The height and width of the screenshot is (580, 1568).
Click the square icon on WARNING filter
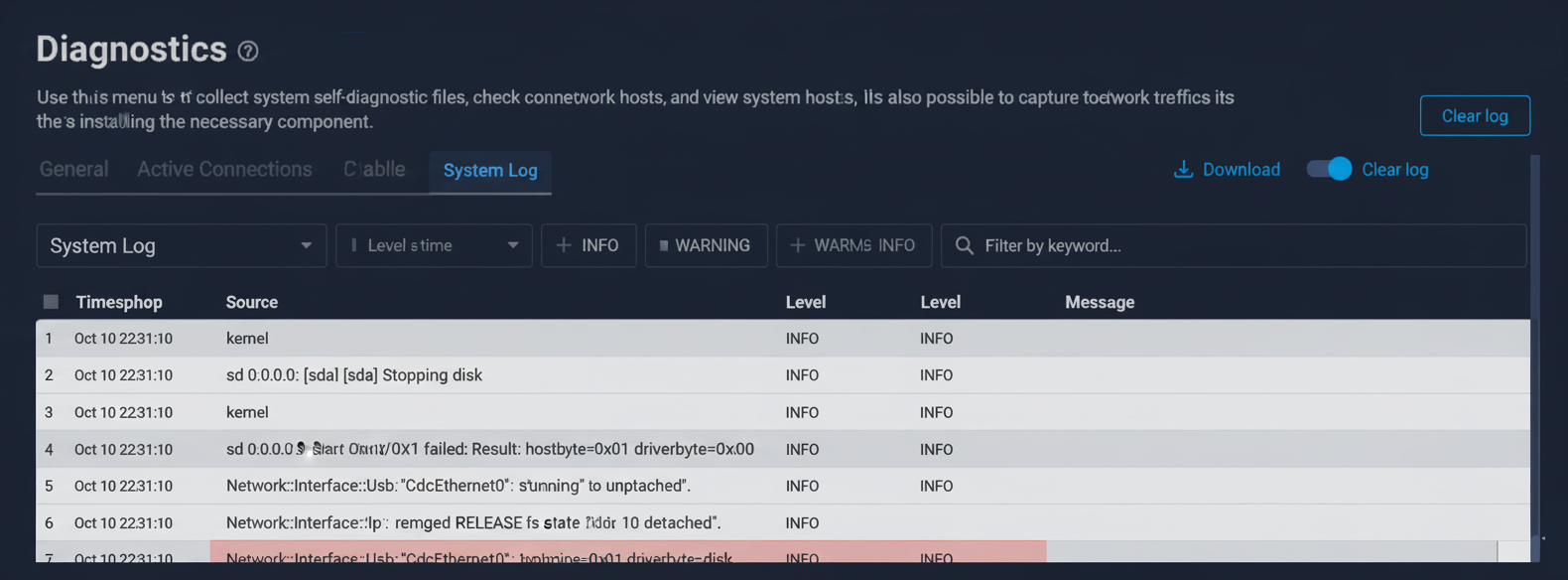pos(664,245)
